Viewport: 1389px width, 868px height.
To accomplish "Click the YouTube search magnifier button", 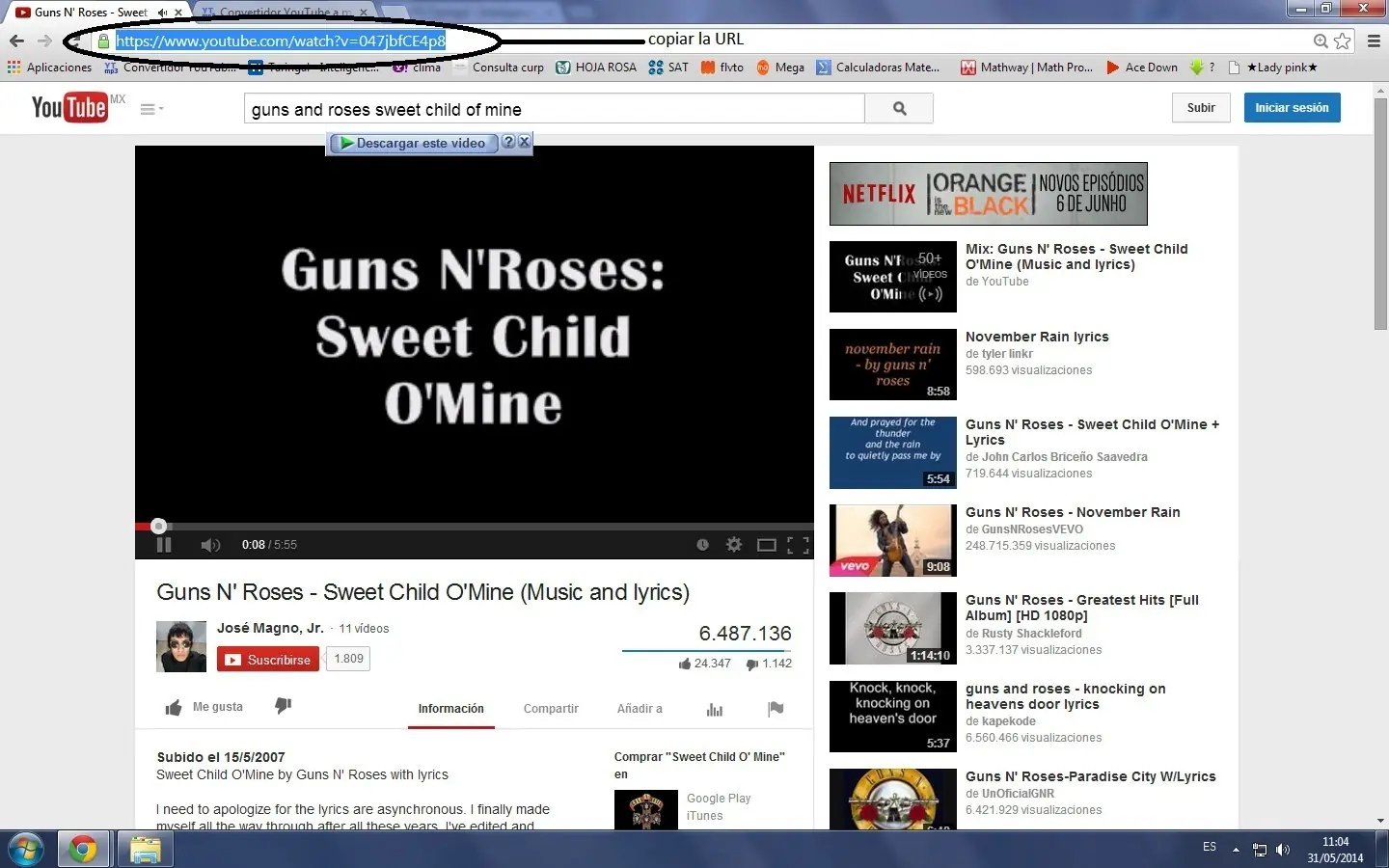I will coord(899,109).
